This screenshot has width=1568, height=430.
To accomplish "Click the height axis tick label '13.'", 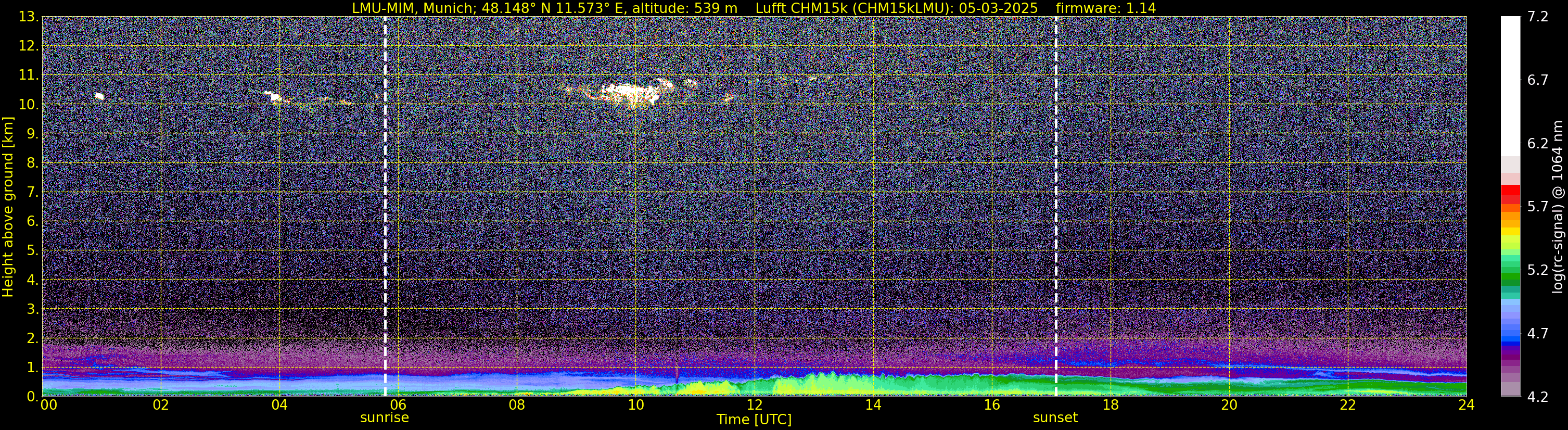I will [28, 17].
